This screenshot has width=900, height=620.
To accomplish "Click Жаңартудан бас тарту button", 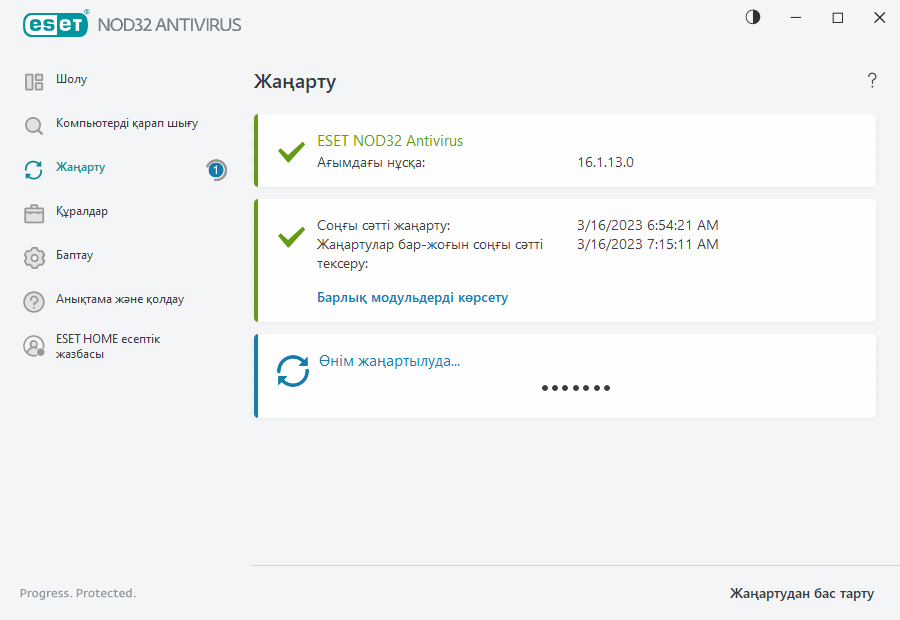I will click(x=801, y=593).
